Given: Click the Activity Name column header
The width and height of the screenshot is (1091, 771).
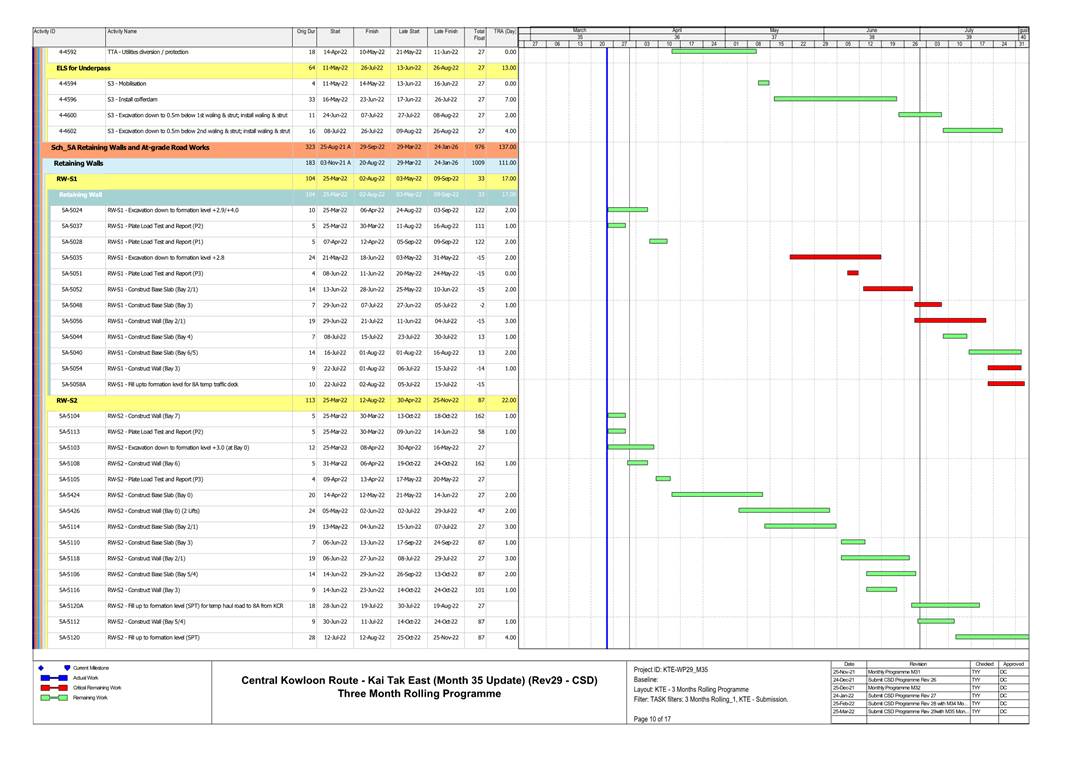Looking at the screenshot, I should (x=123, y=32).
